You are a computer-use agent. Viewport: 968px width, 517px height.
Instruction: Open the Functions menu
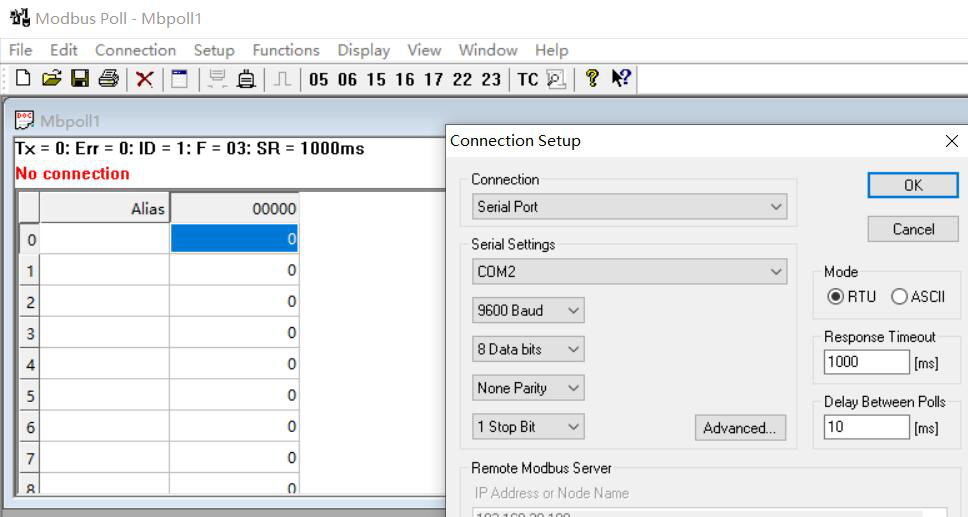[286, 50]
